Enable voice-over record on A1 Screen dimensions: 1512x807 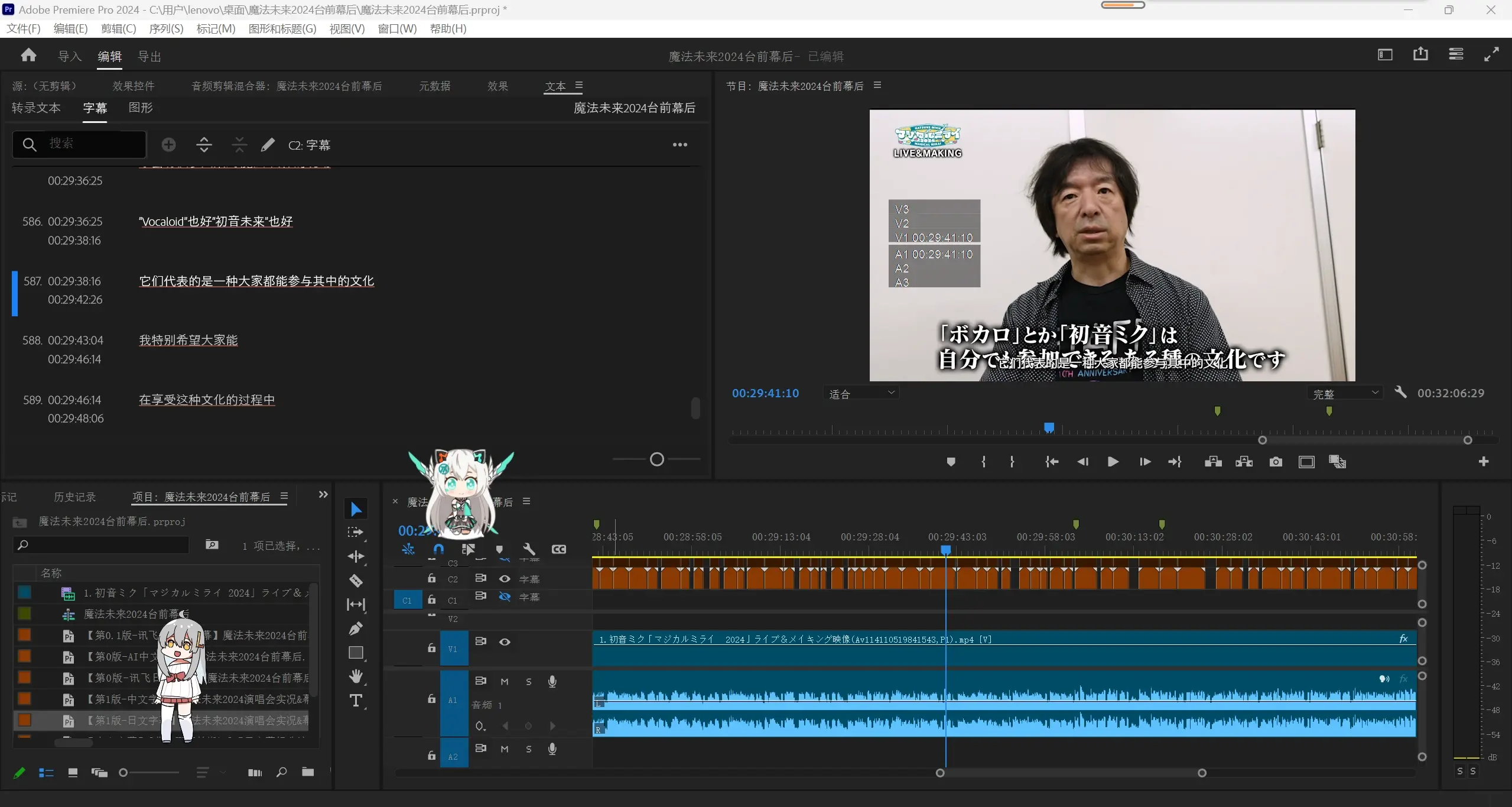click(x=552, y=682)
